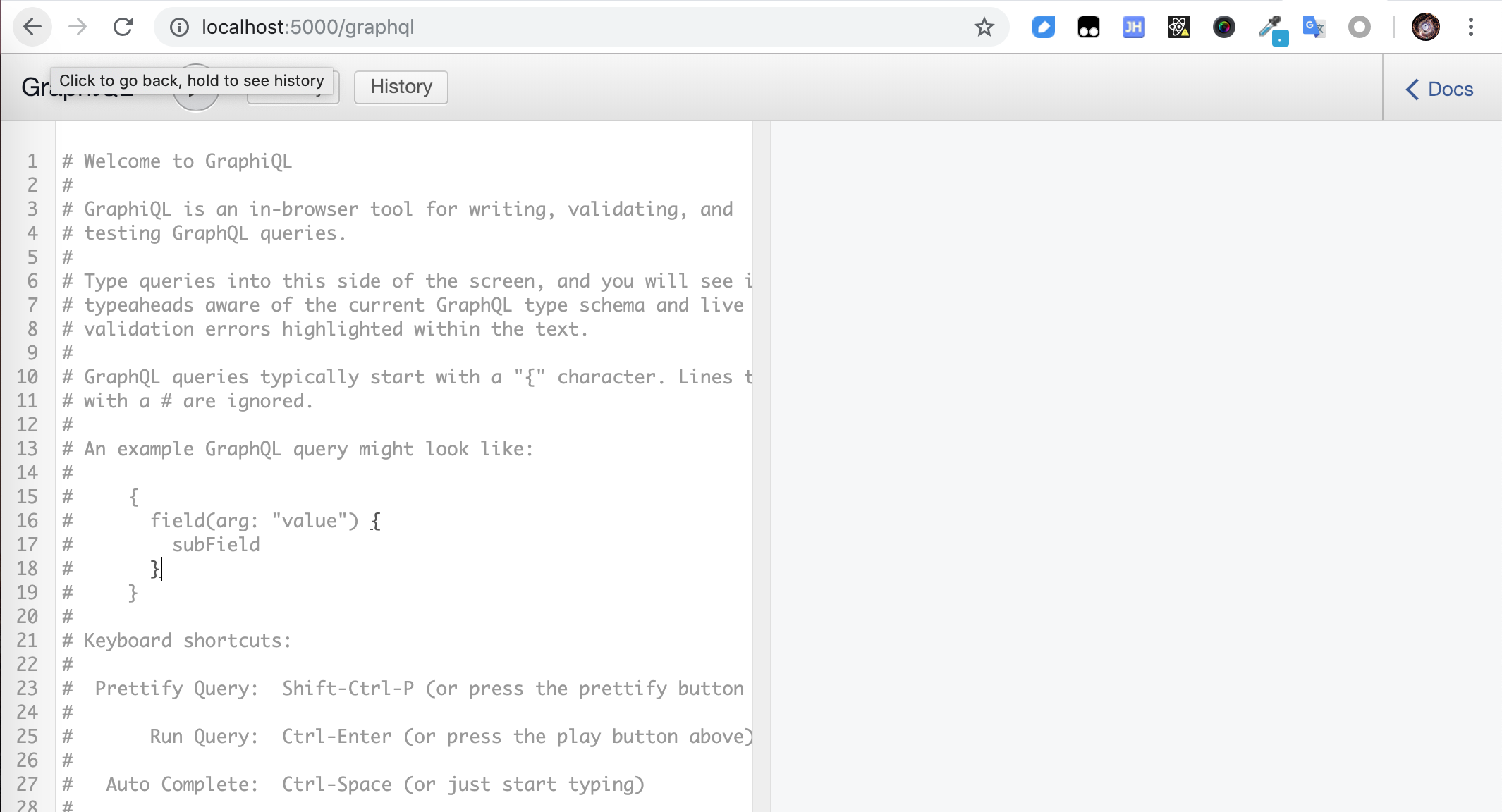This screenshot has width=1502, height=812.
Task: Open the black mask extension icon
Action: 1088,27
